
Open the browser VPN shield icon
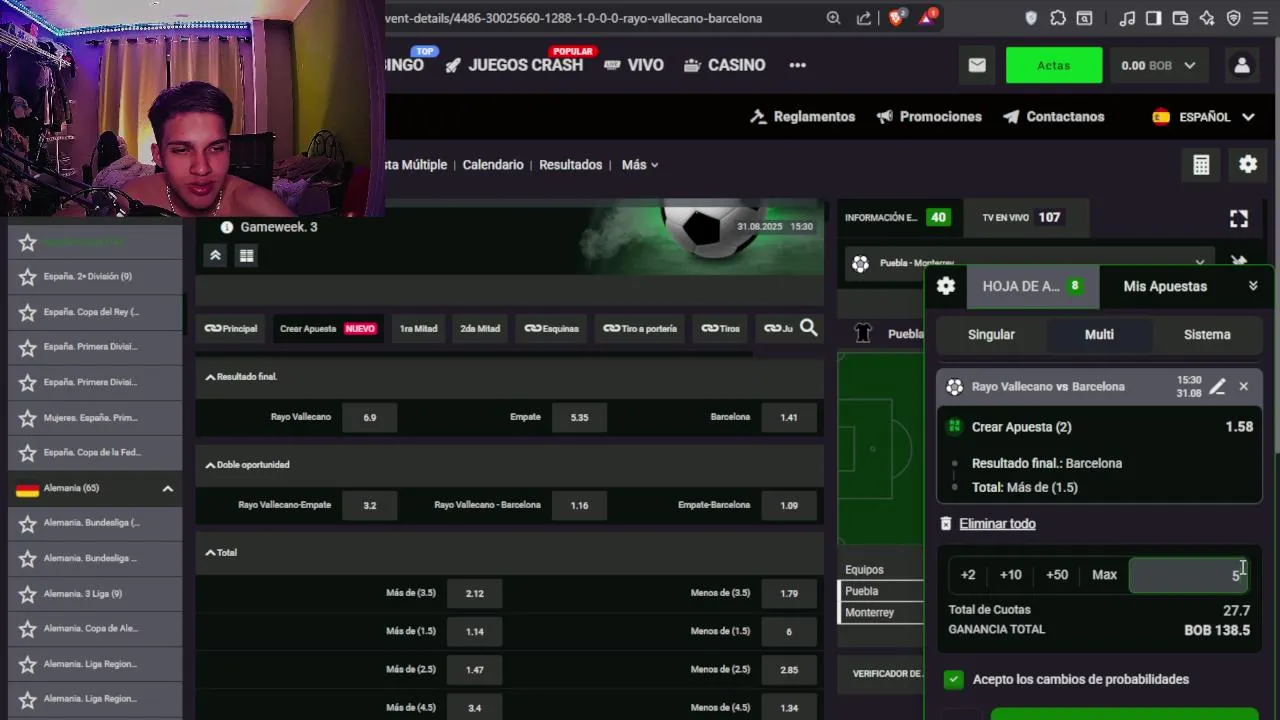(x=1234, y=18)
